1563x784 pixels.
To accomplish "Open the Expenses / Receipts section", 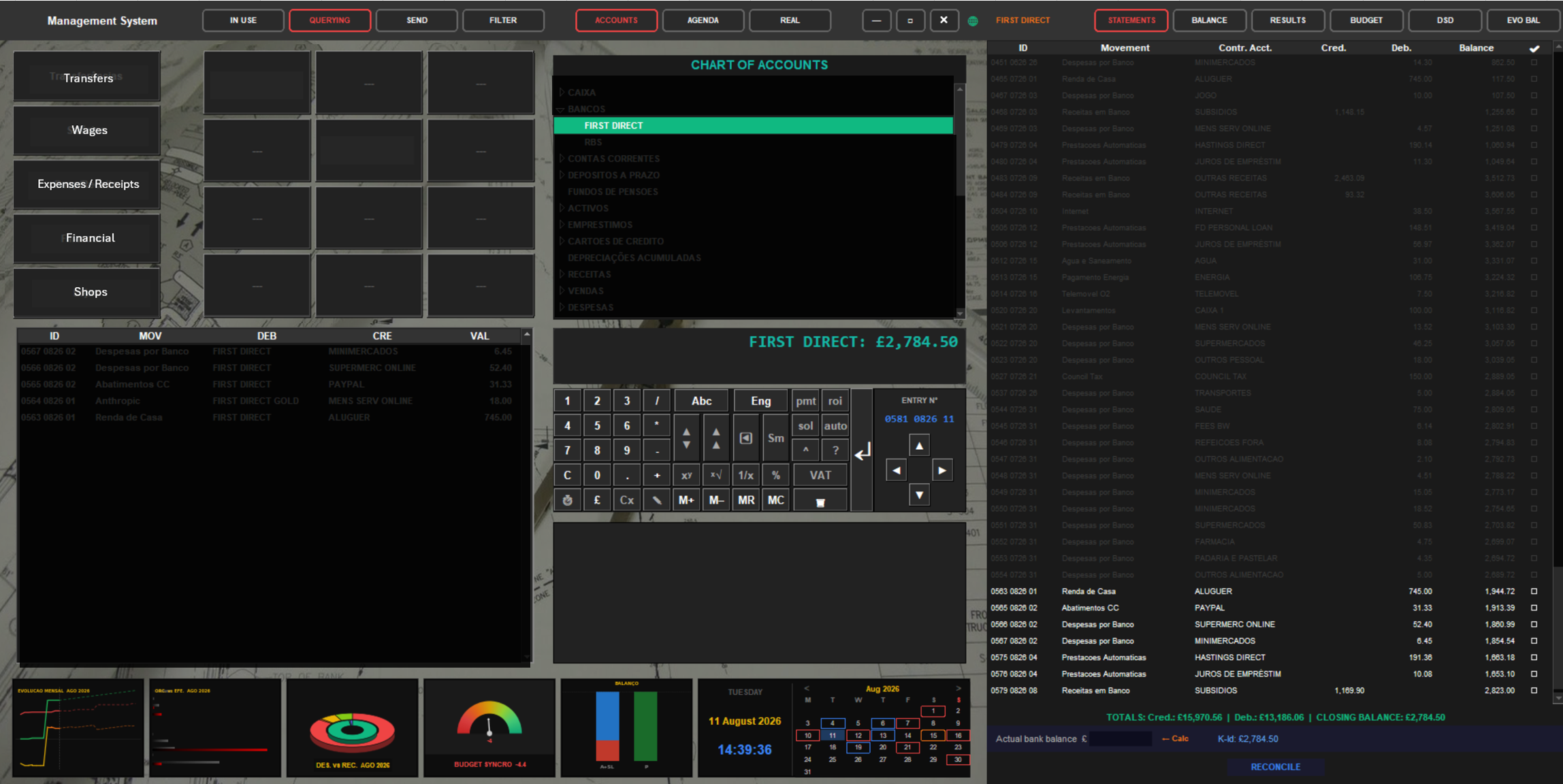I will point(87,184).
